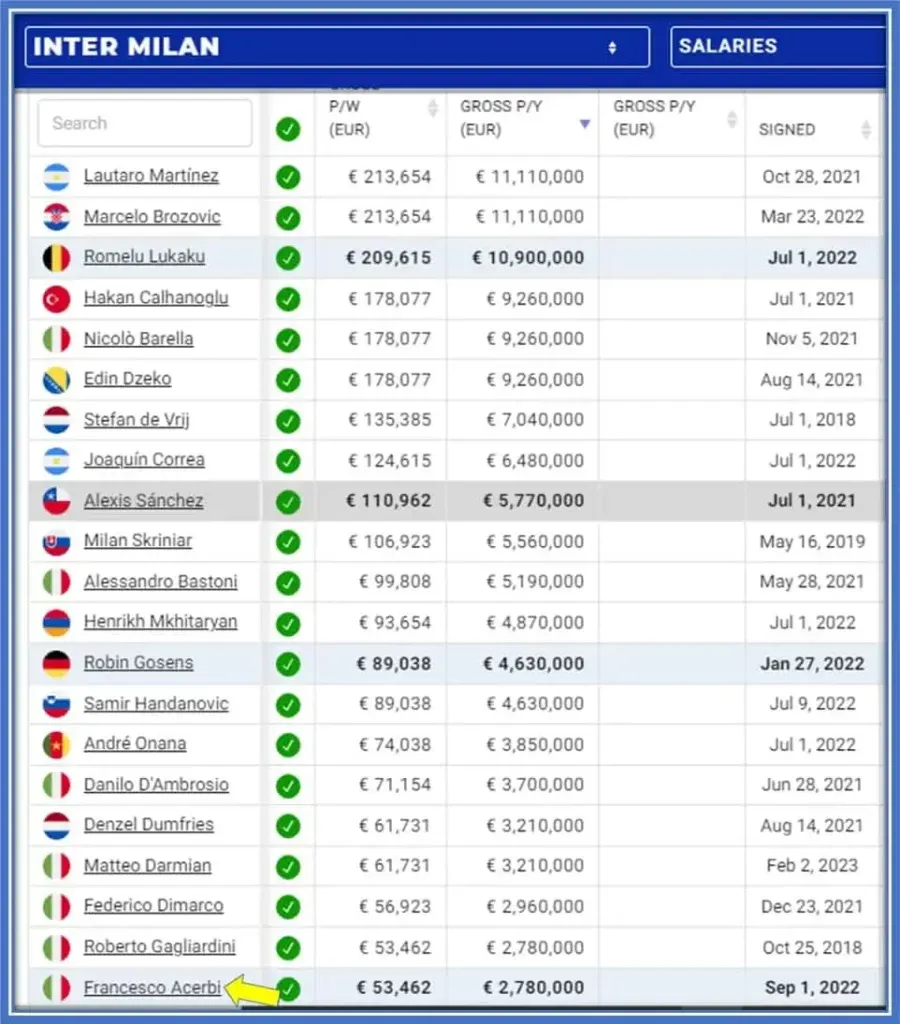The height and width of the screenshot is (1024, 900).
Task: Click Cameroon flag beside André Onana
Action: coord(56,745)
